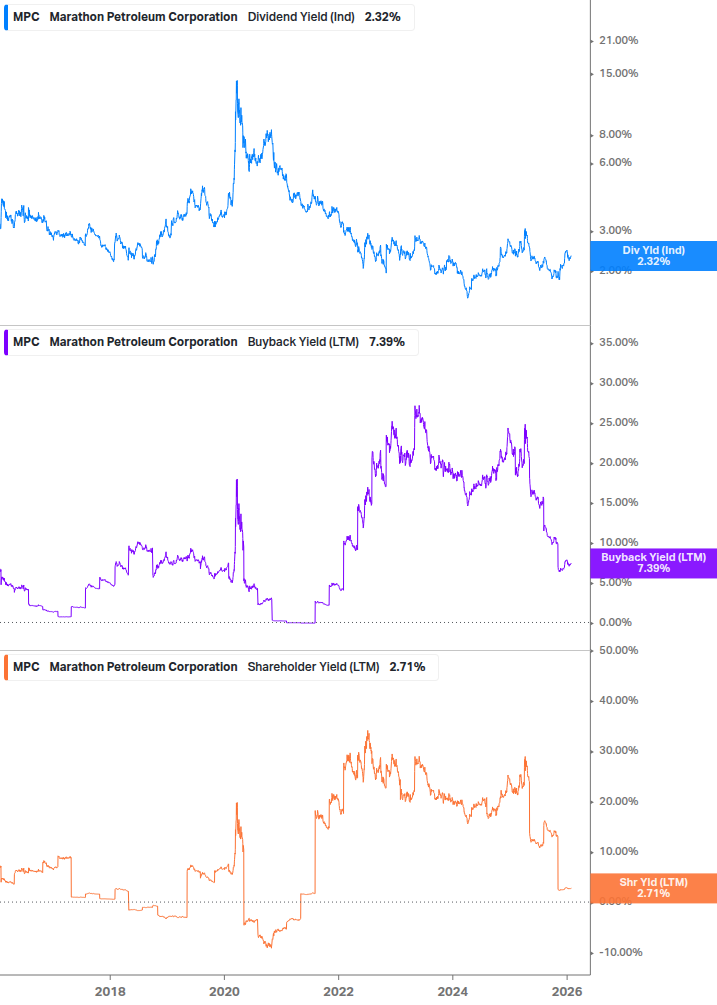Click the blue Dividend Yield legend color bar
This screenshot has width=717, height=1005.
click(7, 17)
